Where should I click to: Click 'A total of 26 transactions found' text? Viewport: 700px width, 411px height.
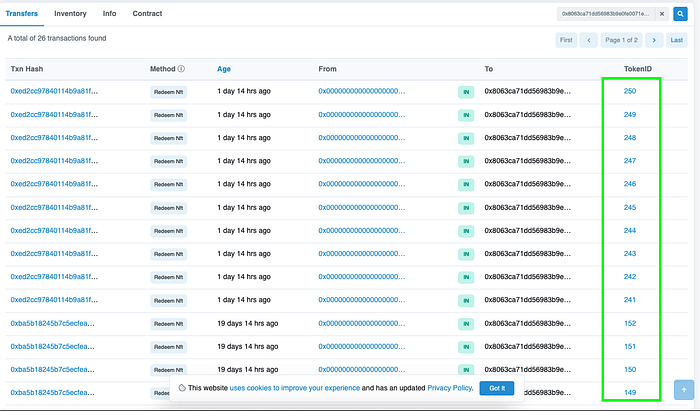pos(57,38)
